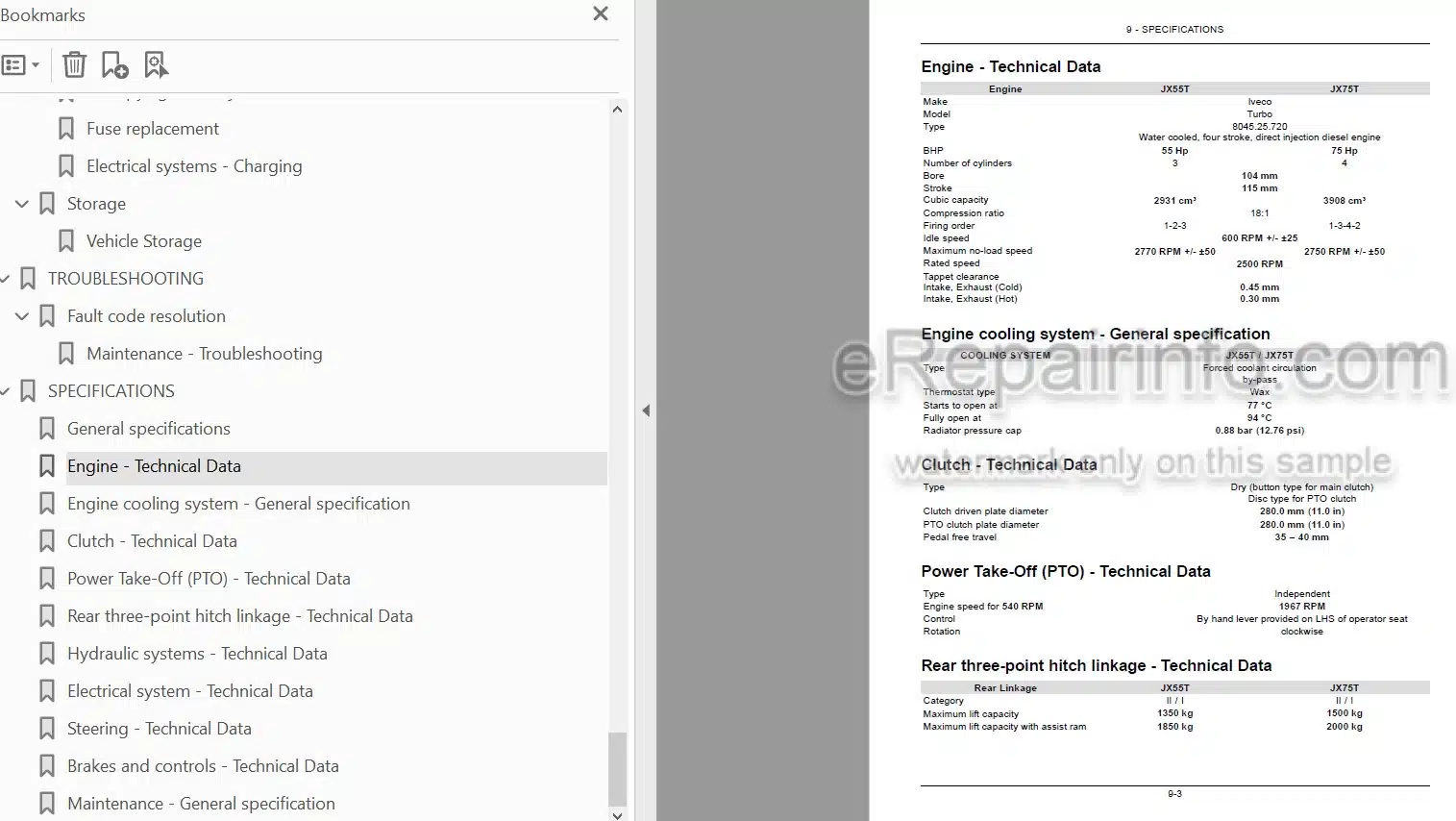Click bookmark icon beside Electrical system - Technical Data

pyautogui.click(x=47, y=691)
